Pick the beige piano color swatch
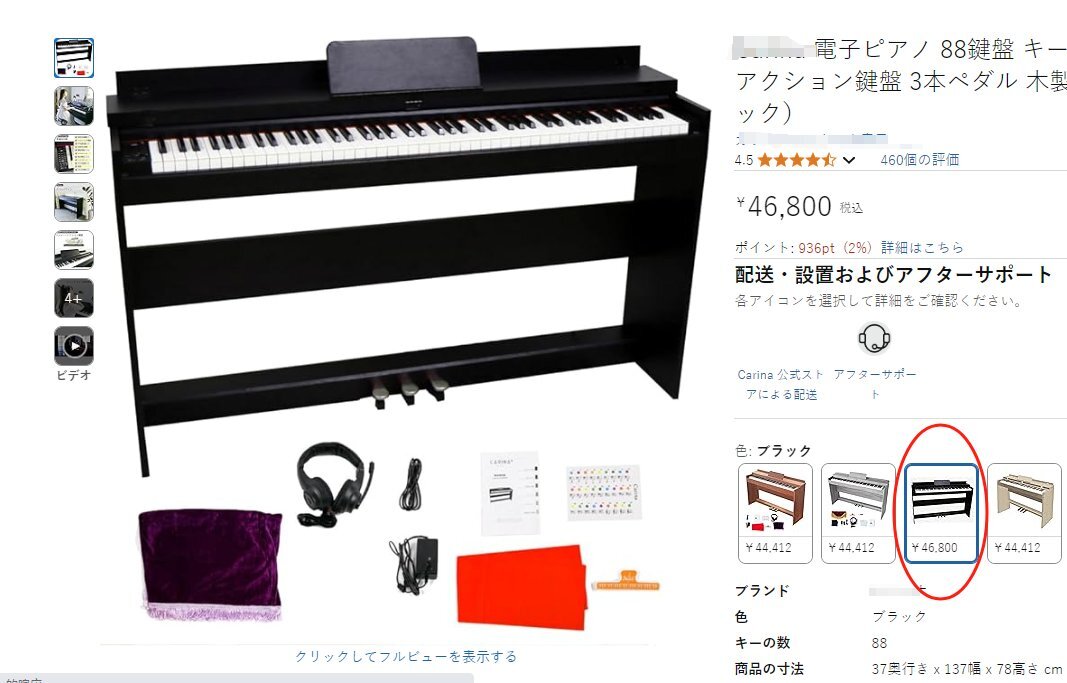 click(1024, 514)
